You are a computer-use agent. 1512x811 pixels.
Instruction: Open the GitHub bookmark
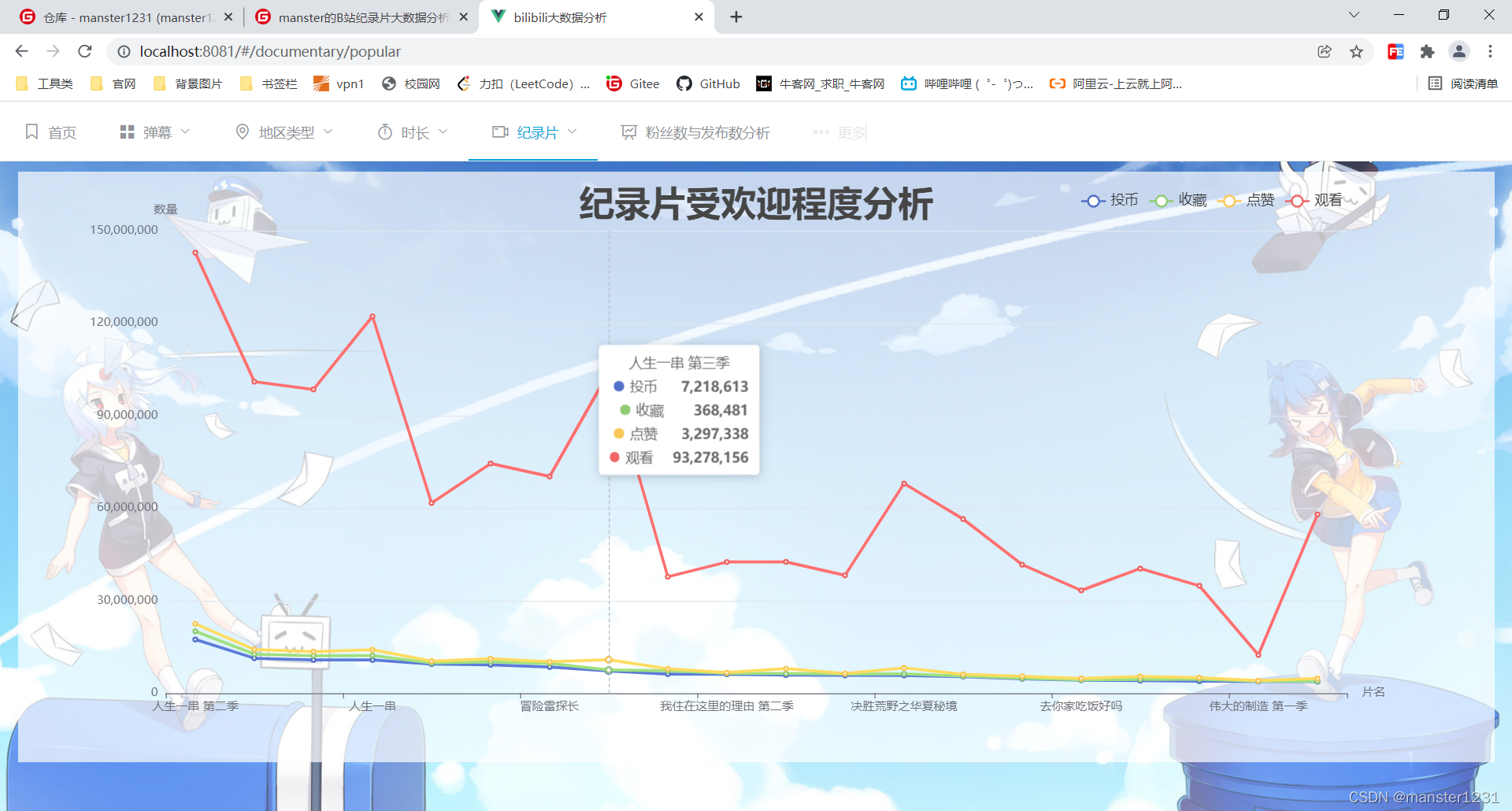pyautogui.click(x=708, y=83)
